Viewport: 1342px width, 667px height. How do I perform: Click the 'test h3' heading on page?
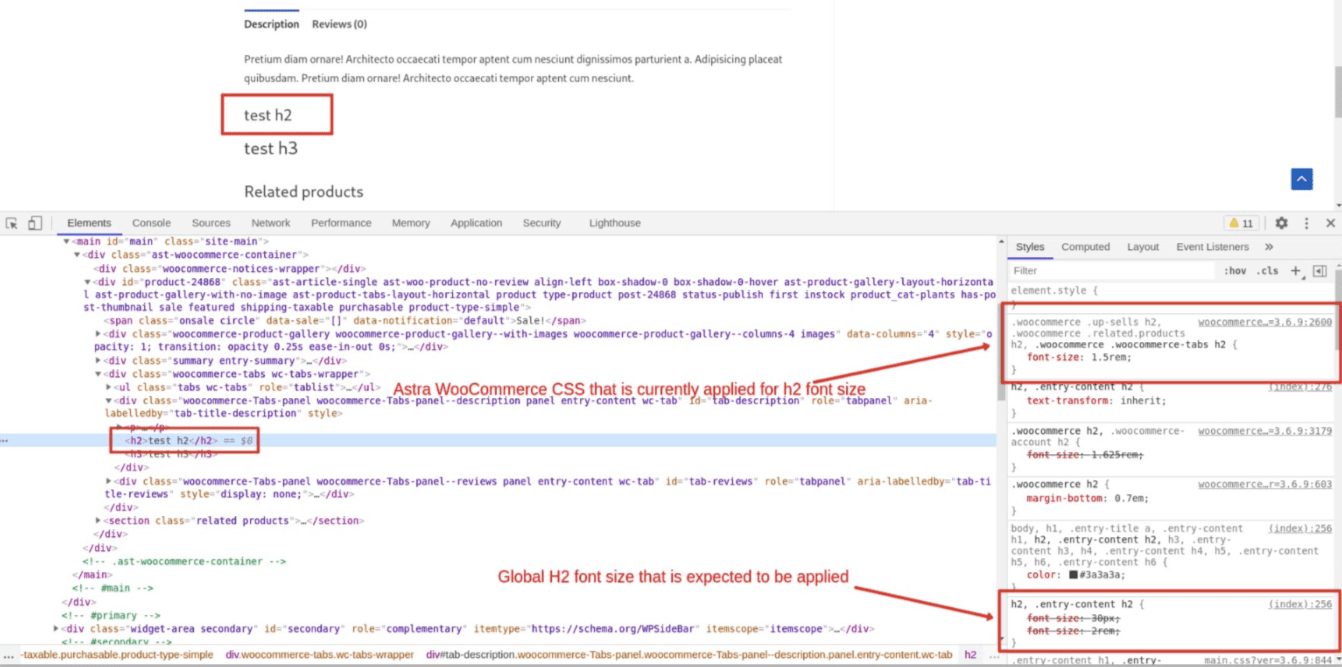(271, 149)
